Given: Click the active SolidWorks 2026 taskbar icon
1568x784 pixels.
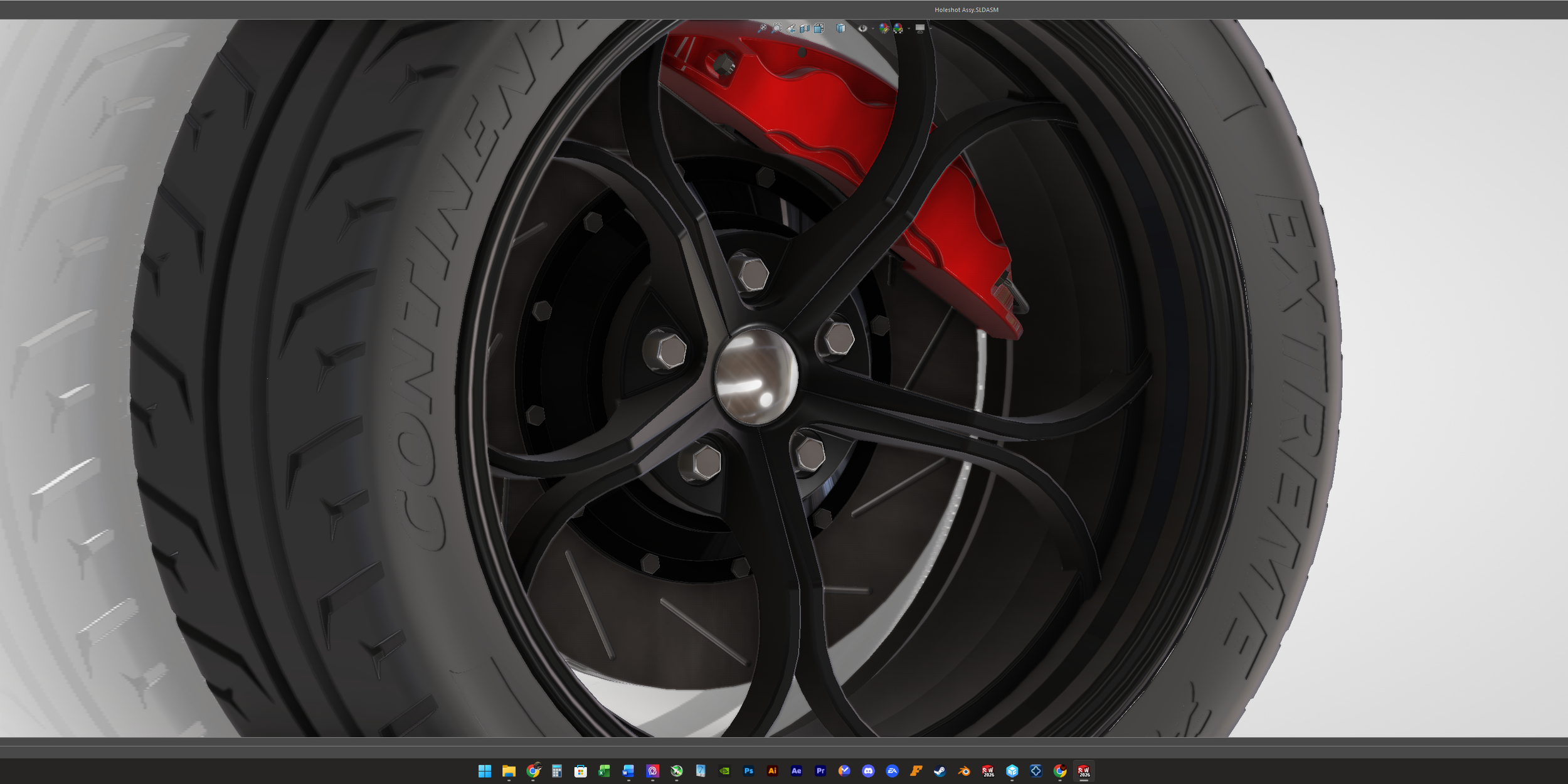Looking at the screenshot, I should pyautogui.click(x=1084, y=771).
